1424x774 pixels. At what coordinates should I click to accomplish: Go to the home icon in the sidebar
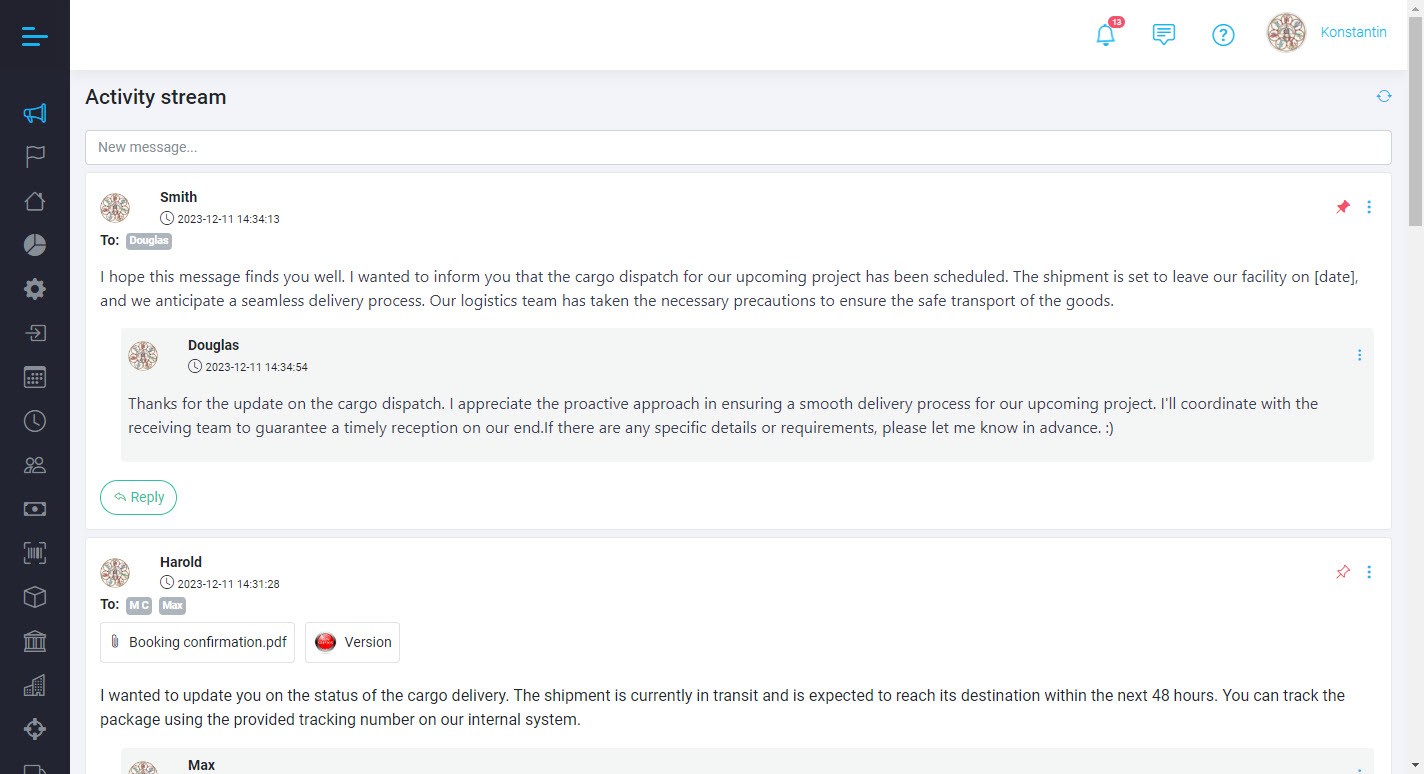tap(35, 201)
